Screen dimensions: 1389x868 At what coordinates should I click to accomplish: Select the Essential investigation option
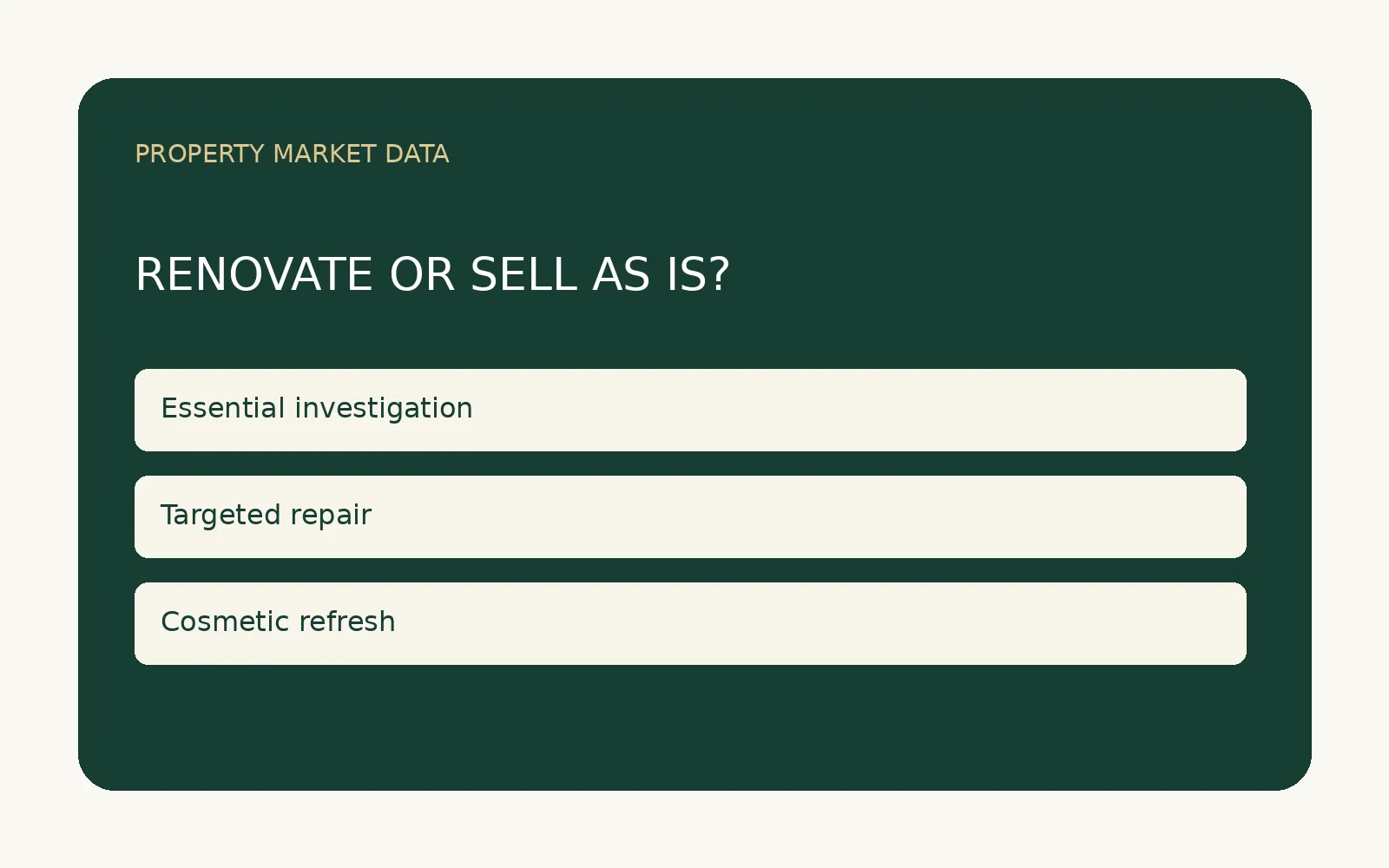(690, 410)
